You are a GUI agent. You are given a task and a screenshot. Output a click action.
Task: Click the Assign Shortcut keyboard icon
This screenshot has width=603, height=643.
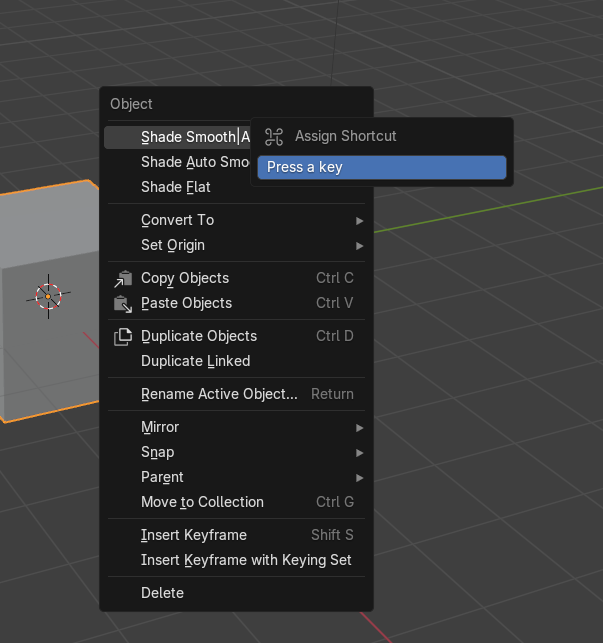[x=274, y=137]
